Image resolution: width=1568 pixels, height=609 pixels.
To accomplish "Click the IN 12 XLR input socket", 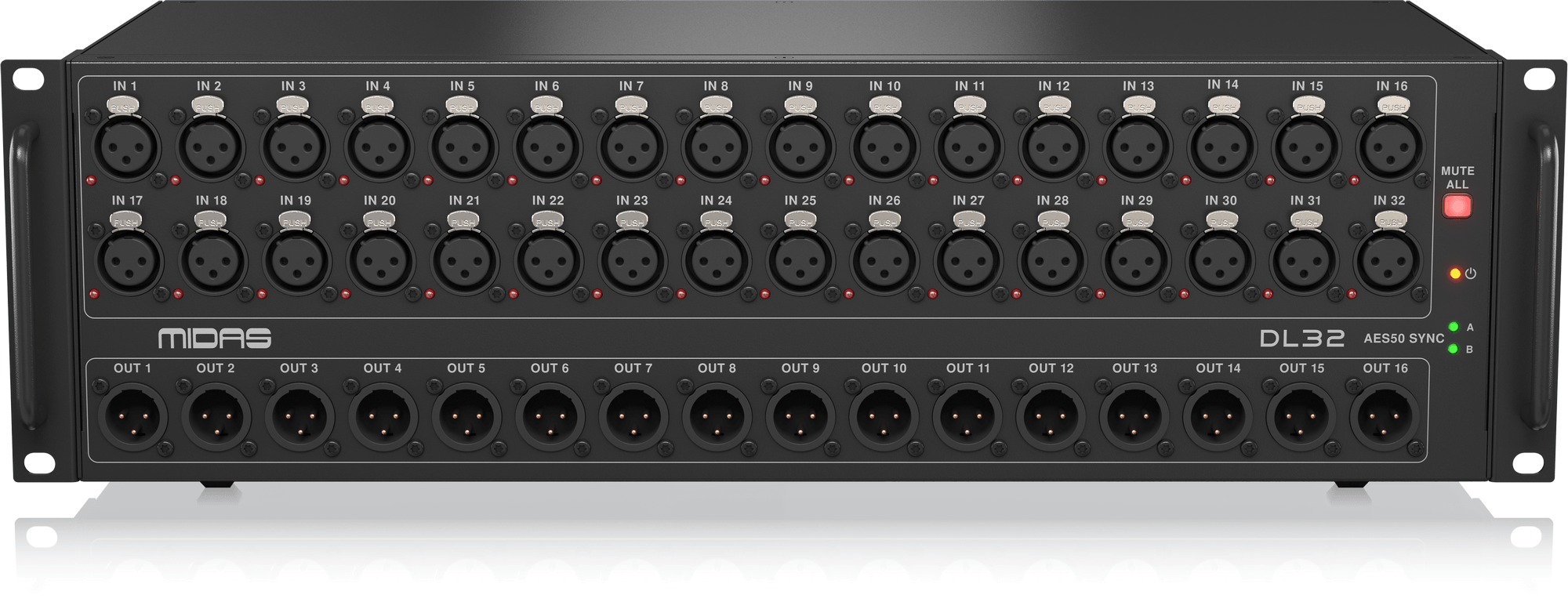I will 1054,147.
